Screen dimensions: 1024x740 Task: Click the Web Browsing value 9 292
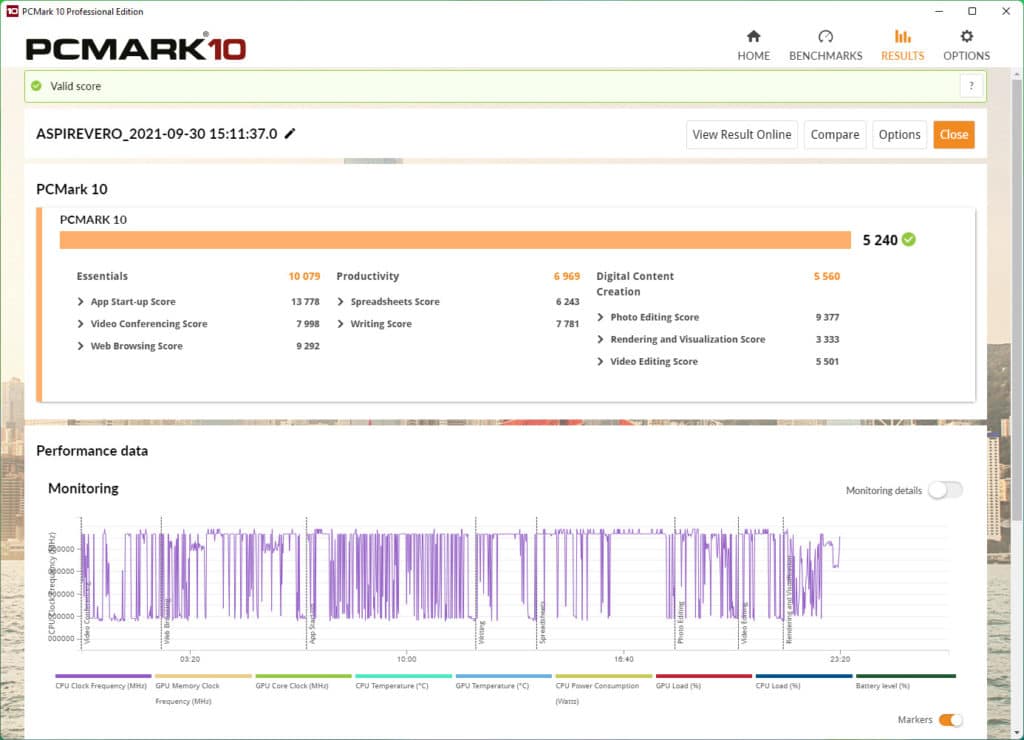point(308,346)
